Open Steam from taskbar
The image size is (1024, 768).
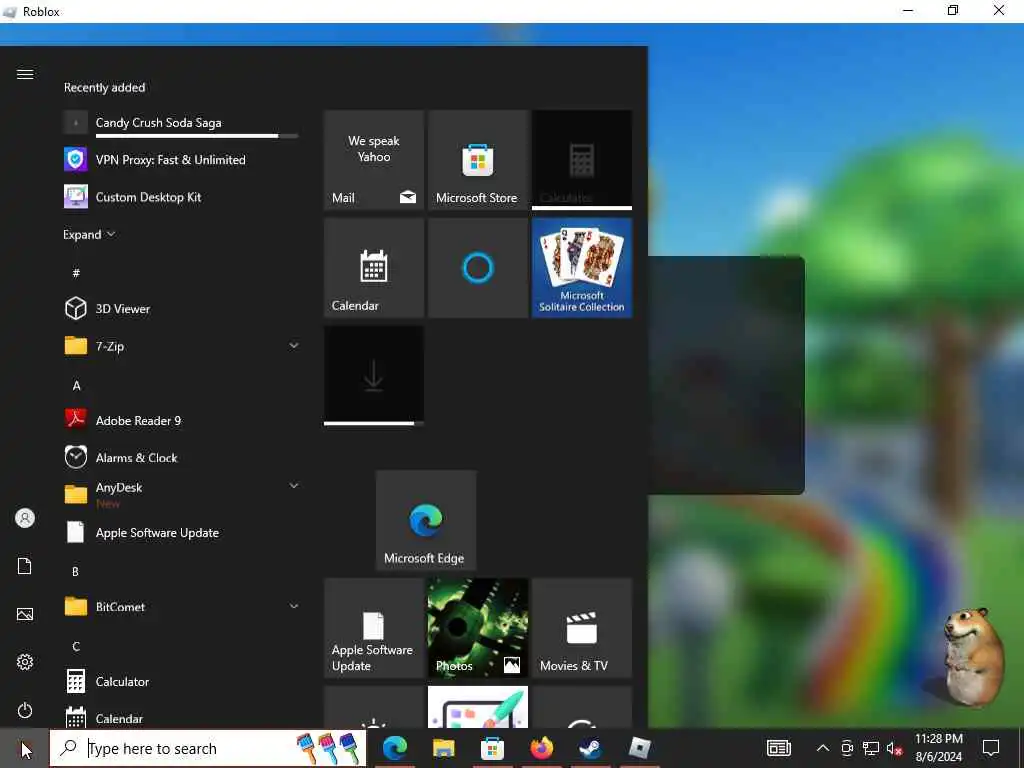tap(590, 748)
